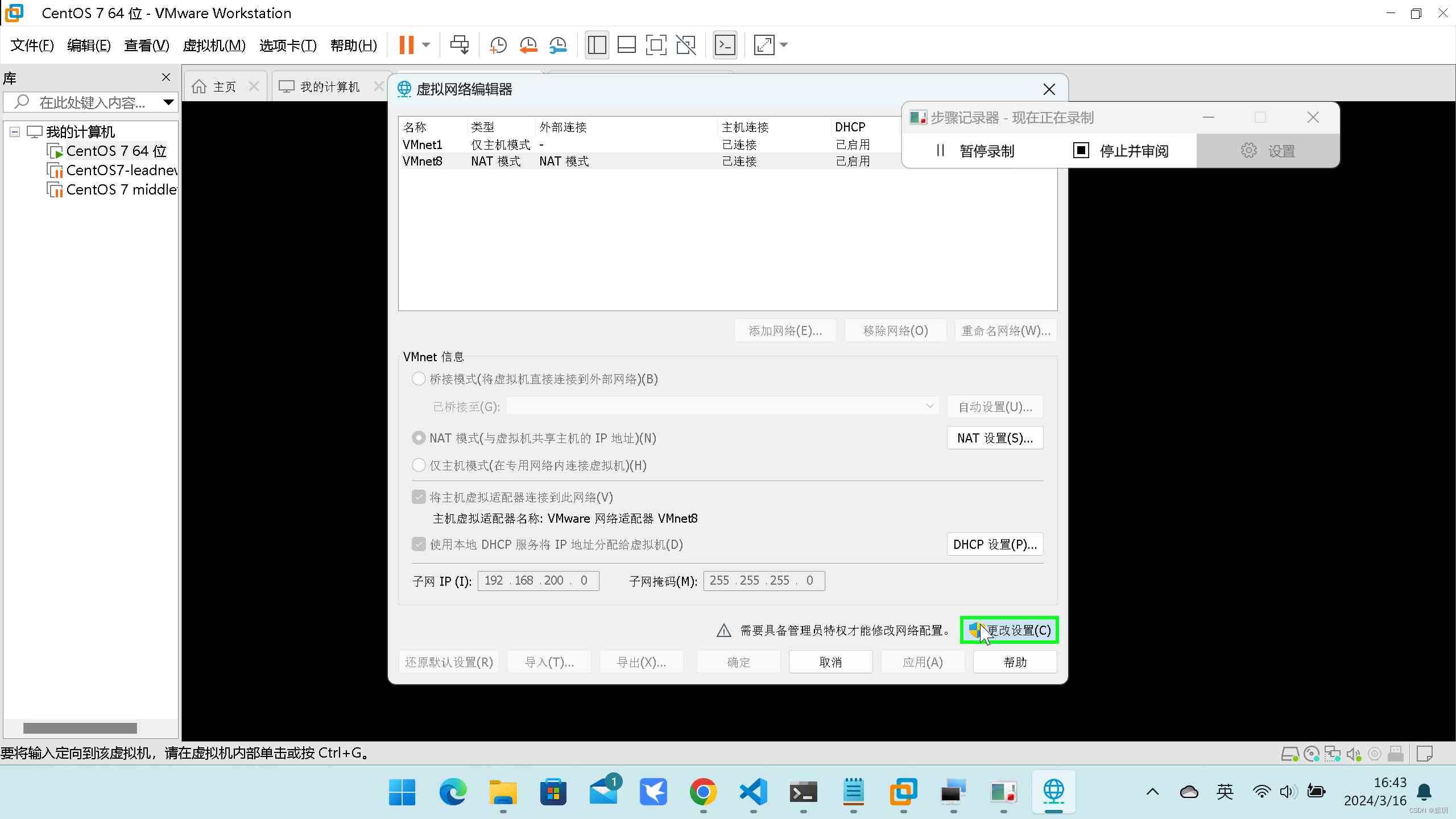This screenshot has height=819, width=1456.
Task: Open the snapshot manager icon
Action: (558, 45)
